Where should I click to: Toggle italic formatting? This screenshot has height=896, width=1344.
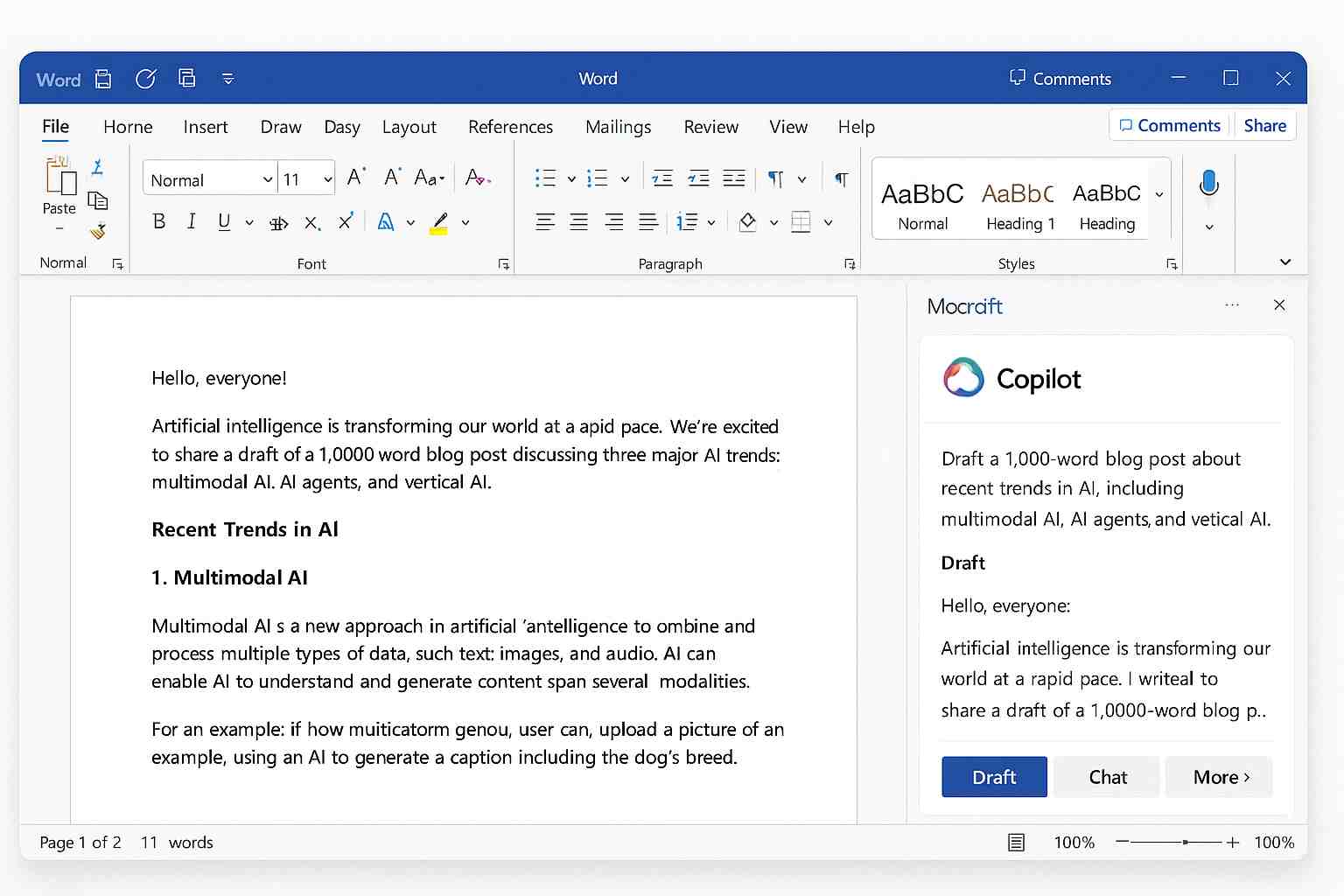[x=192, y=221]
